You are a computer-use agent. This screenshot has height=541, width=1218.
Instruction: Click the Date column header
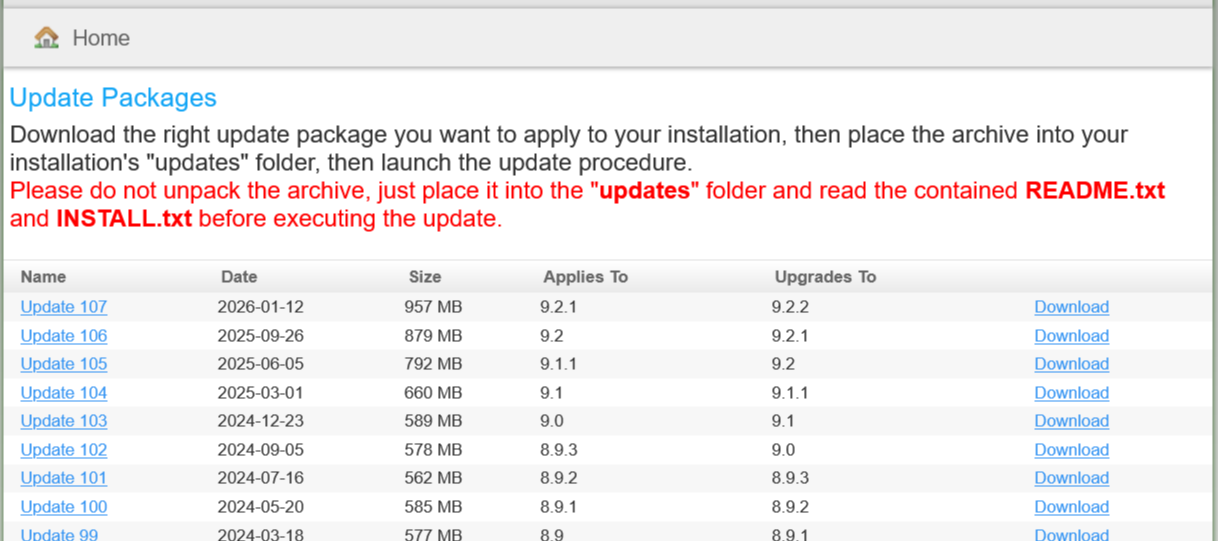tap(239, 277)
